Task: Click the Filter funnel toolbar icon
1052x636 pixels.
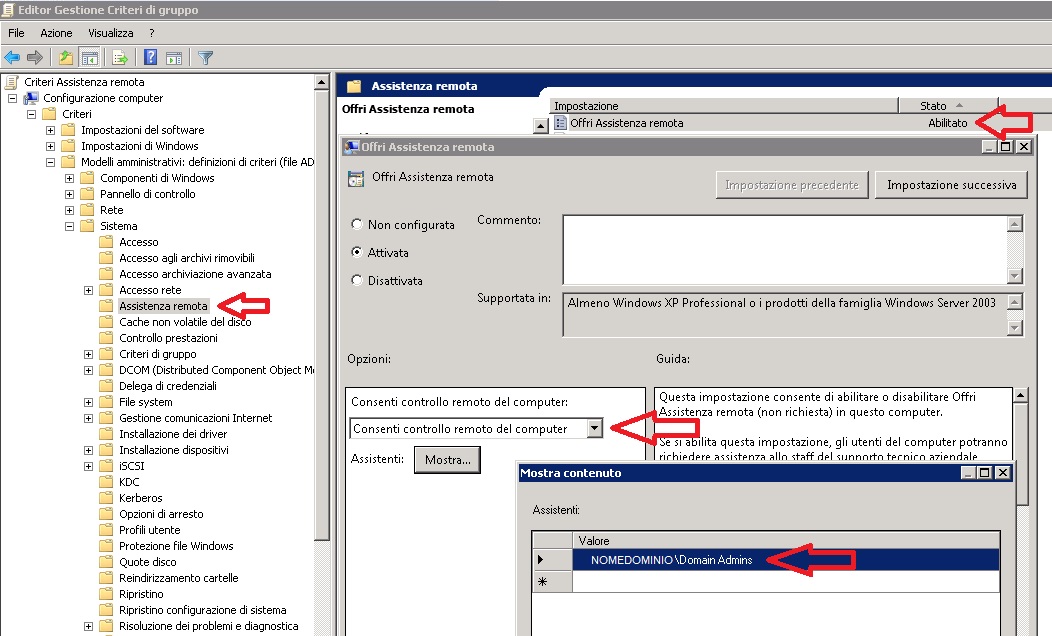Action: tap(205, 57)
